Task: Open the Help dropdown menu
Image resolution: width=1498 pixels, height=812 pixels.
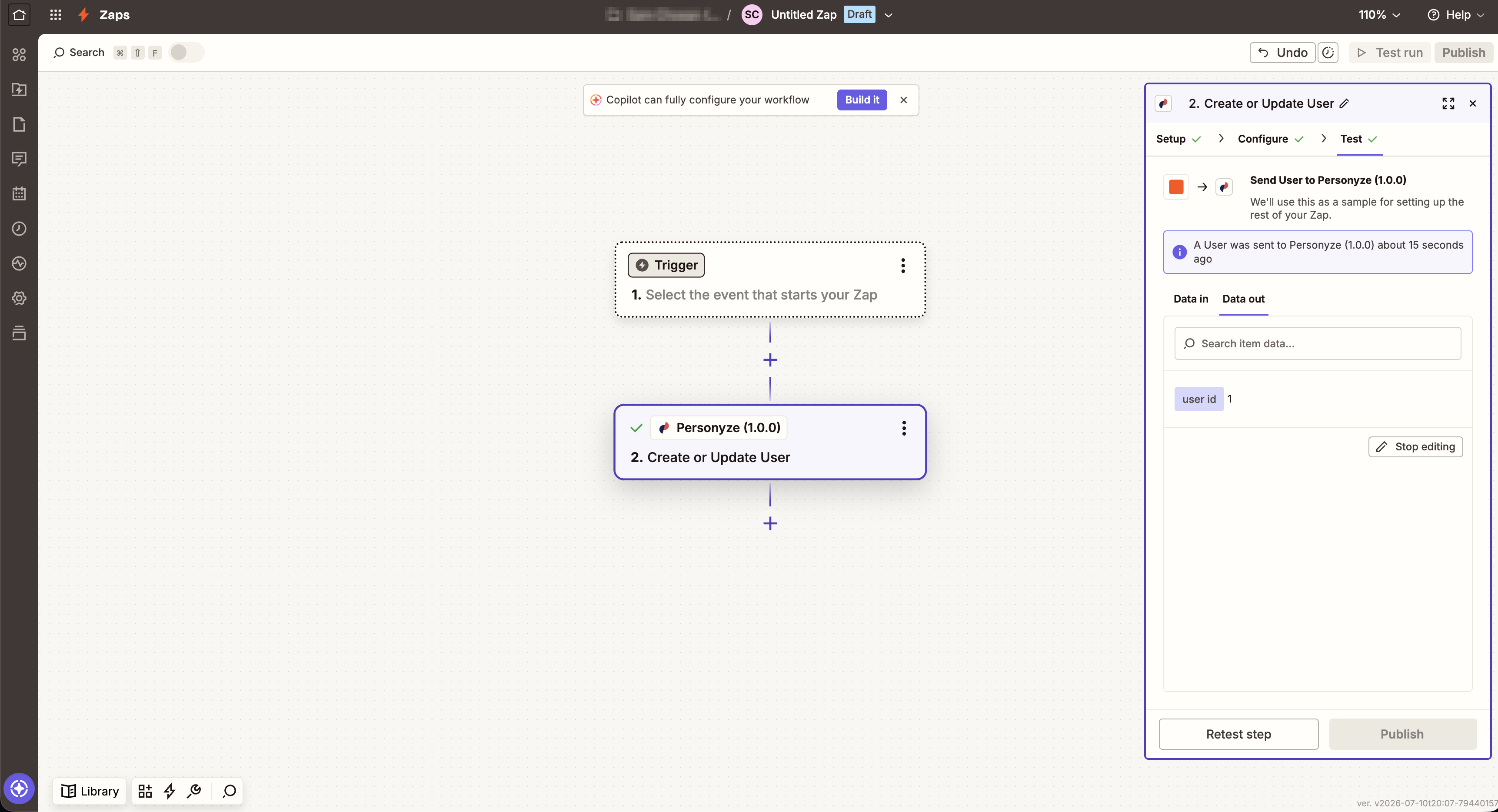Action: click(x=1456, y=14)
